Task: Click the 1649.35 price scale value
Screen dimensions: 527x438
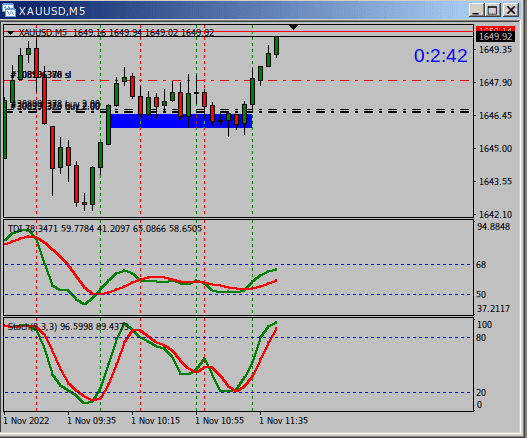Action: (495, 50)
